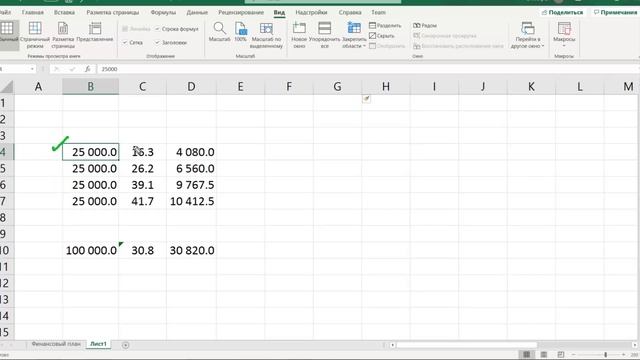Switch to Page Break view (Страничный режим)
The height and width of the screenshot is (360, 640).
coord(35,35)
